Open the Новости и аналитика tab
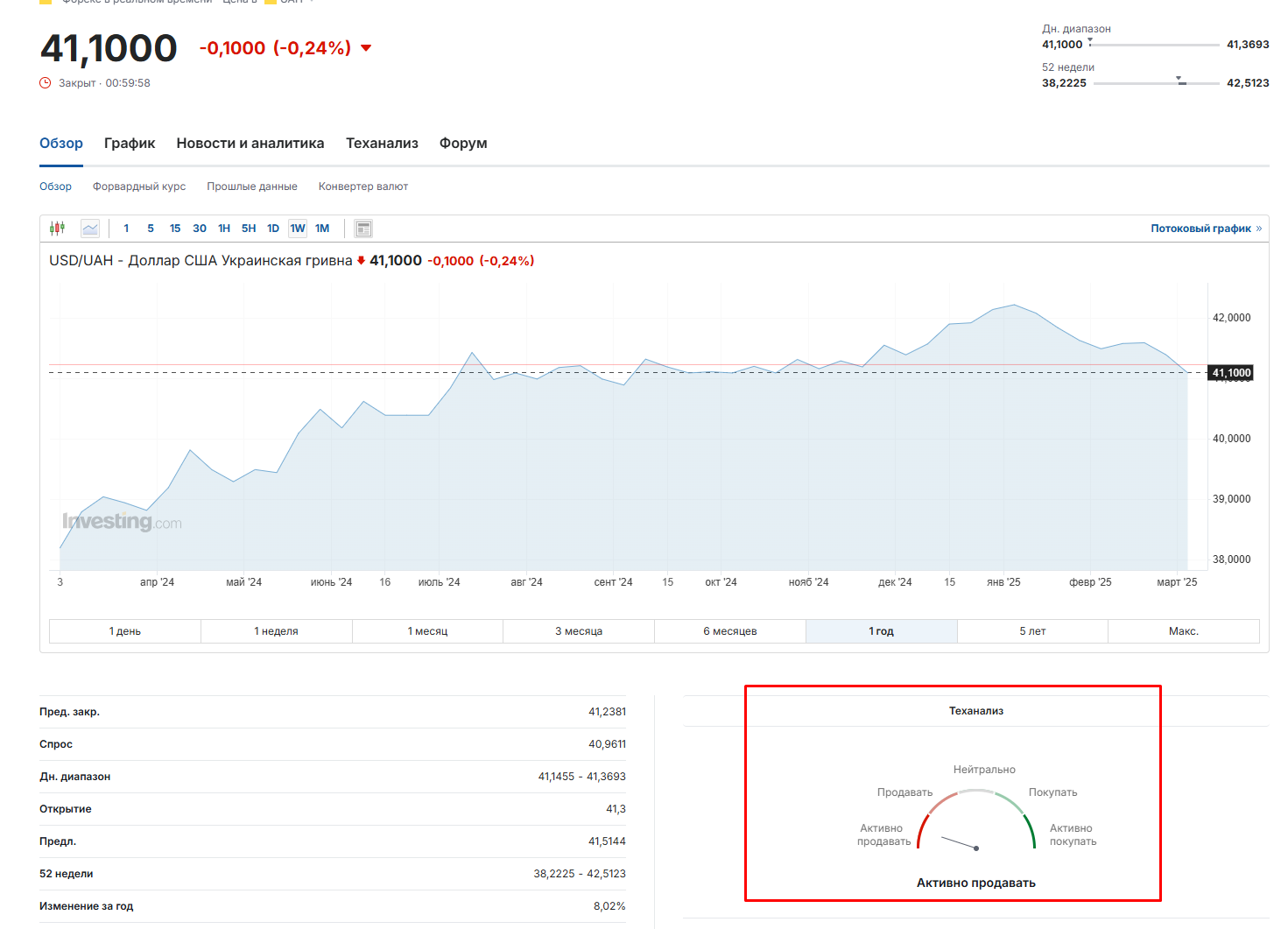 click(250, 144)
